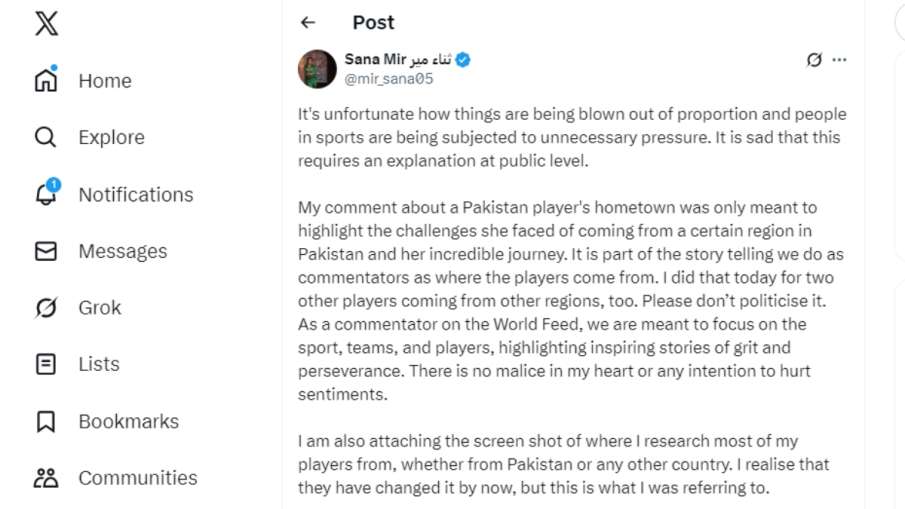Click the @mir_sana05 handle link
The height and width of the screenshot is (509, 905).
pyautogui.click(x=389, y=79)
